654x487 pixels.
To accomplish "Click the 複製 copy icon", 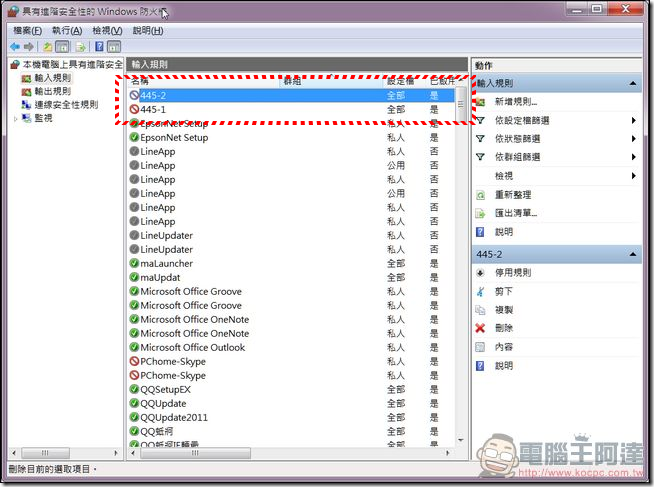I will [480, 310].
